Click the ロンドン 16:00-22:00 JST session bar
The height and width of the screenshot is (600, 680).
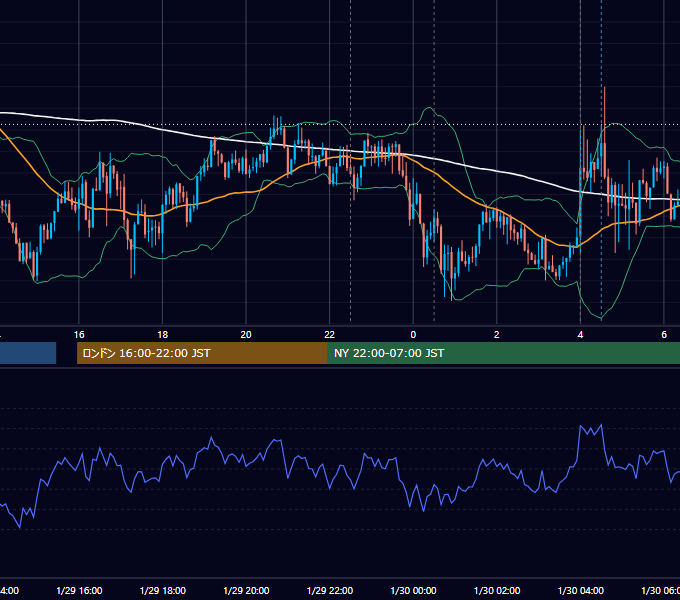pyautogui.click(x=202, y=353)
